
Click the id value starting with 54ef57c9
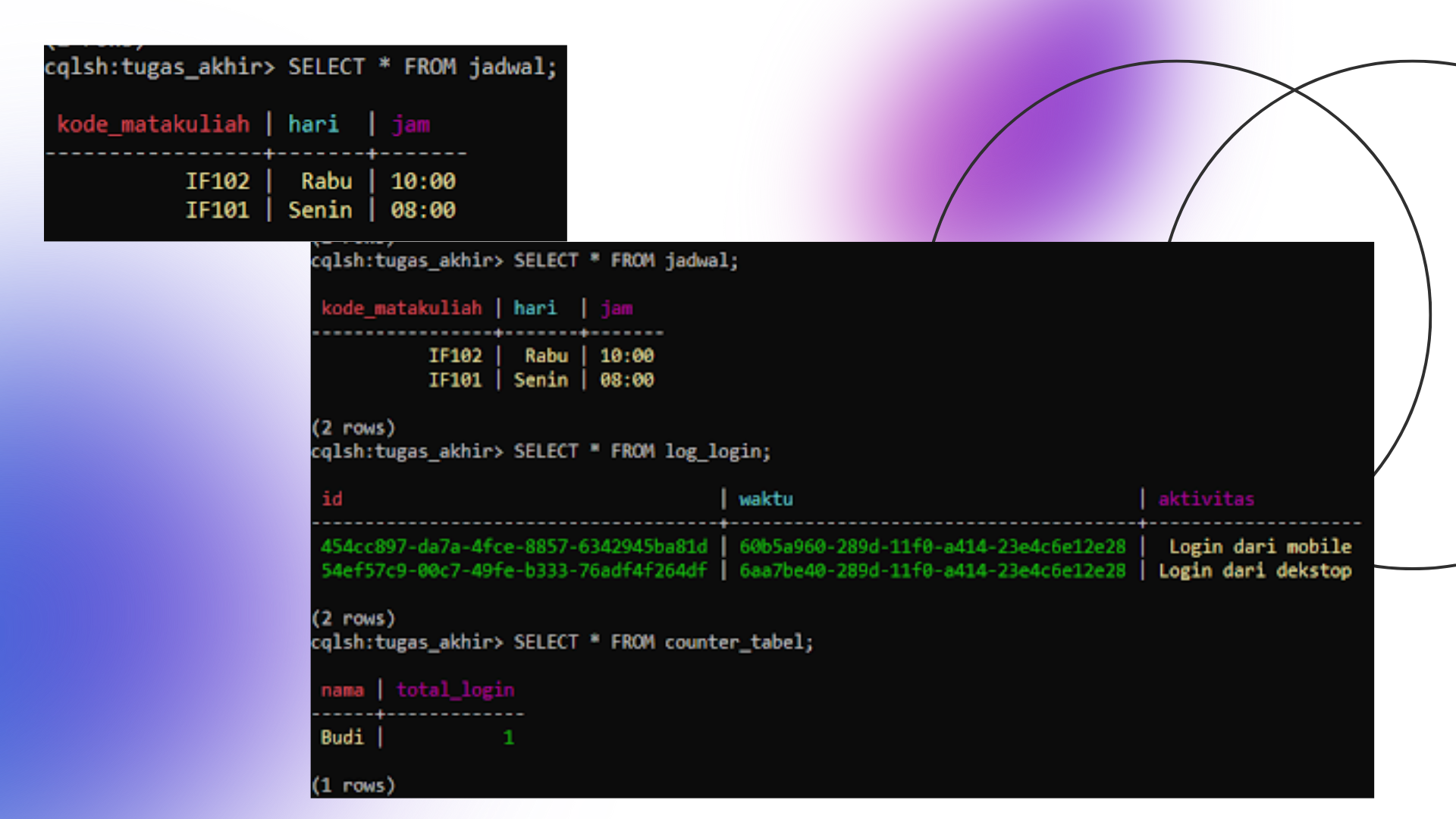pos(514,571)
